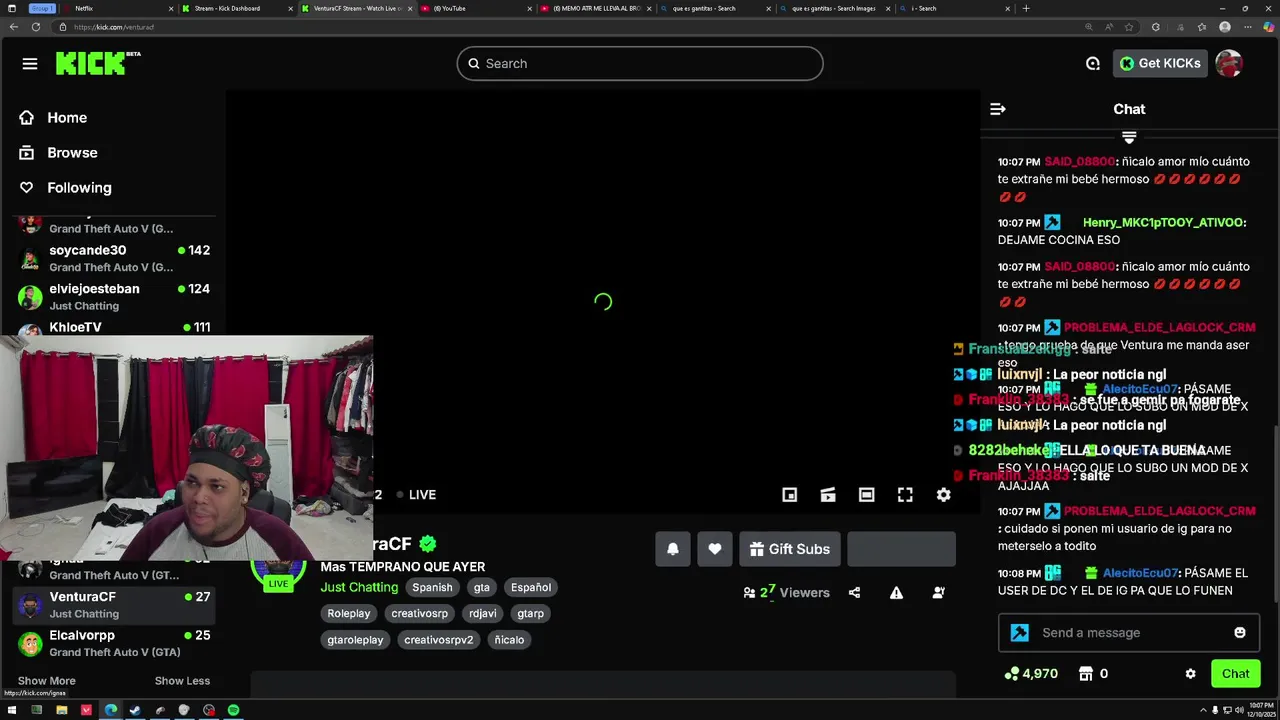Click Show More in sidebar

tap(46, 681)
